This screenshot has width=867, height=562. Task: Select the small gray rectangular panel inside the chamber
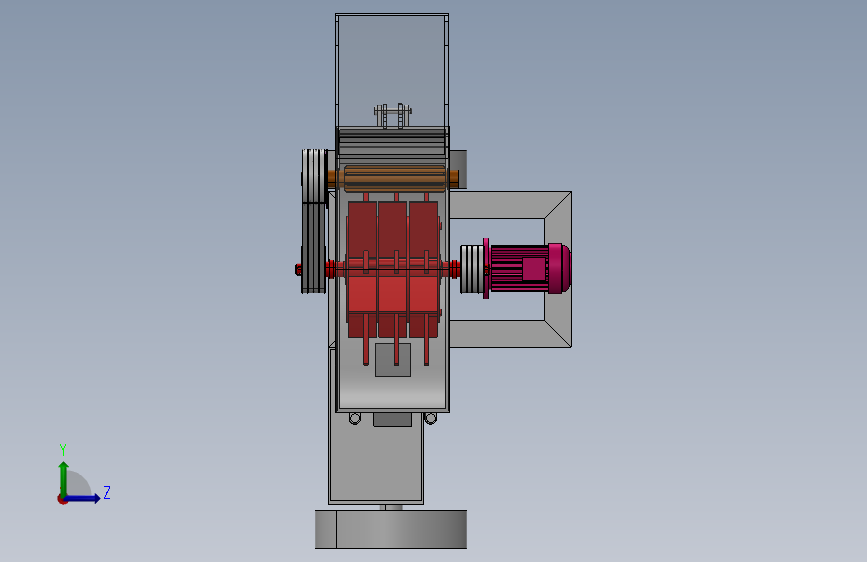click(393, 360)
